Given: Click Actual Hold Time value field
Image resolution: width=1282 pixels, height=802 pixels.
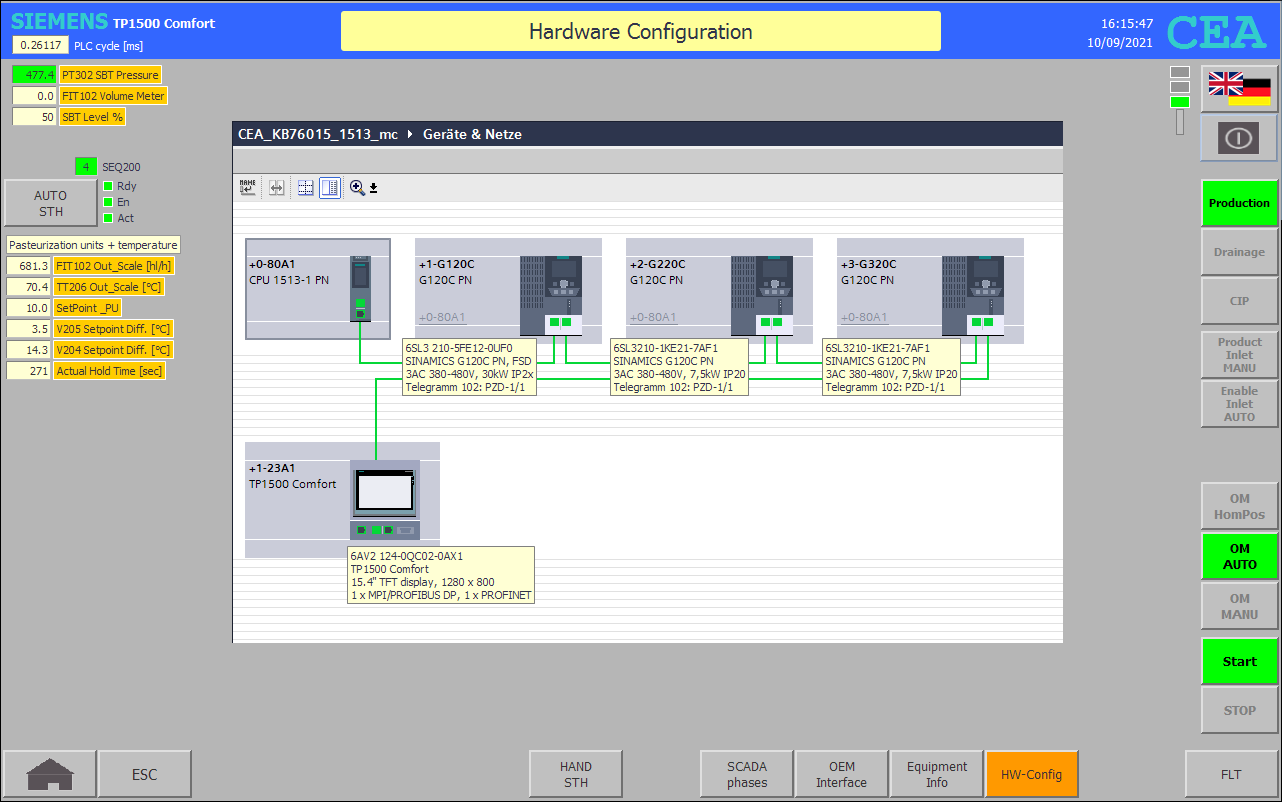Looking at the screenshot, I should tap(28, 371).
